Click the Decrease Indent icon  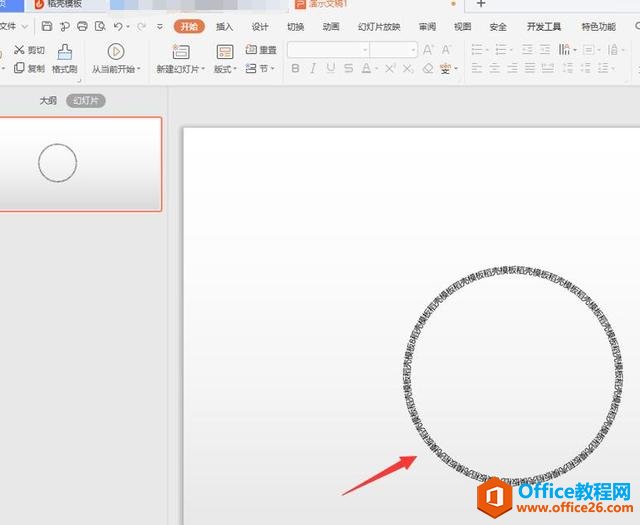[x=527, y=50]
